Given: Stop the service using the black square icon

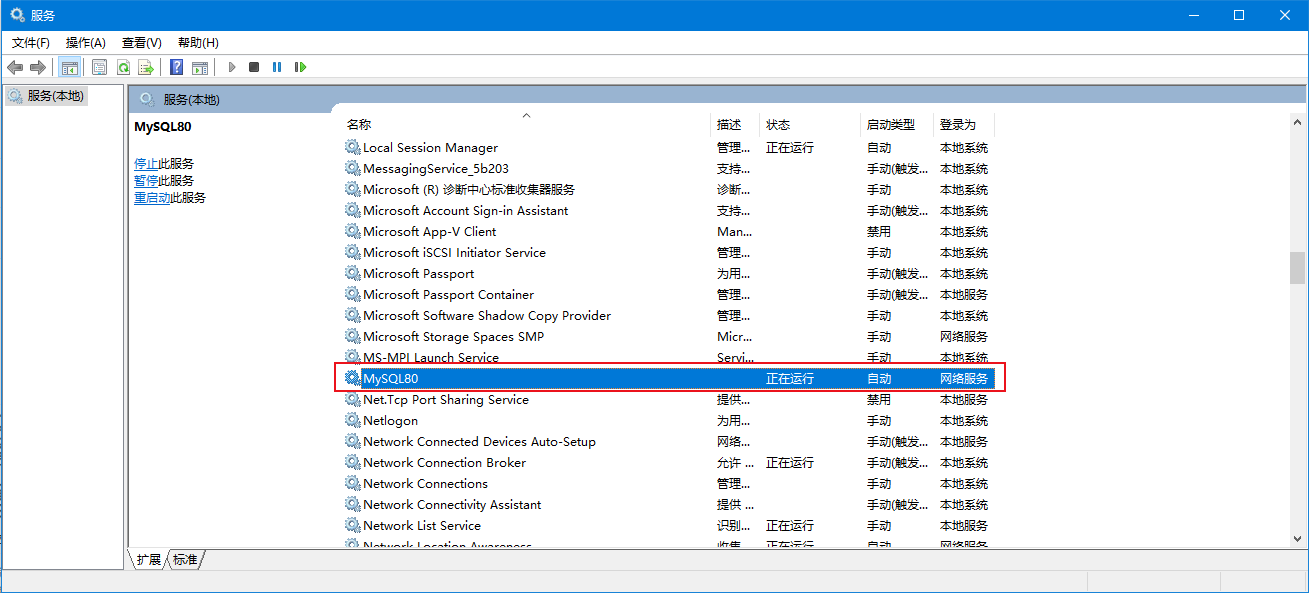Looking at the screenshot, I should pos(255,67).
